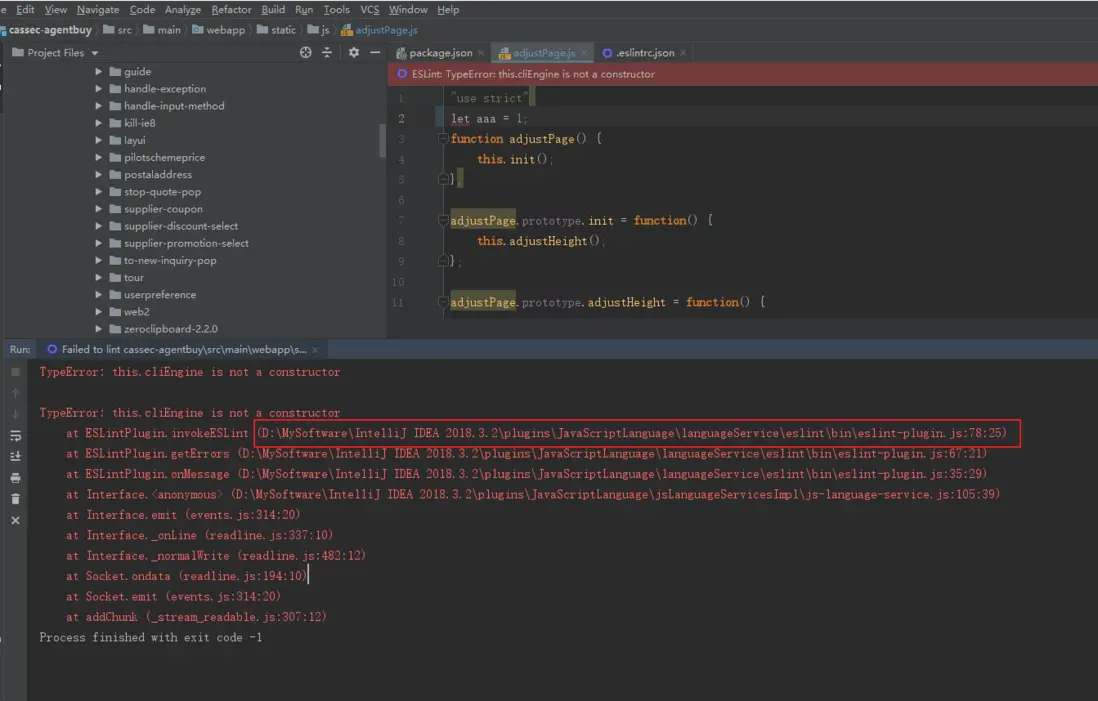Image resolution: width=1098 pixels, height=701 pixels.
Task: Expand the supplier-coupon folder
Action: [99, 209]
